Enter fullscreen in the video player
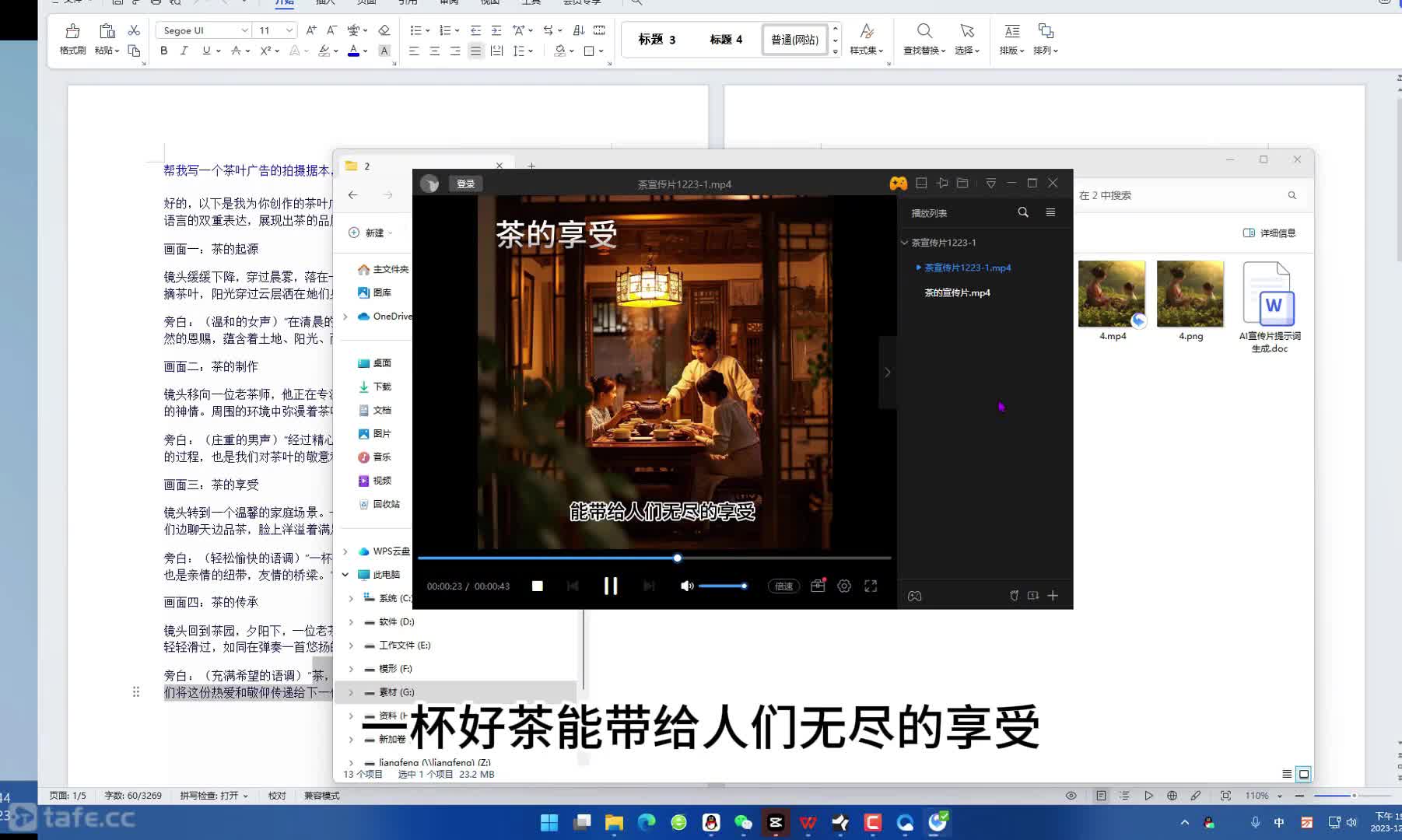Screen dimensions: 1402x840 pos(871,586)
